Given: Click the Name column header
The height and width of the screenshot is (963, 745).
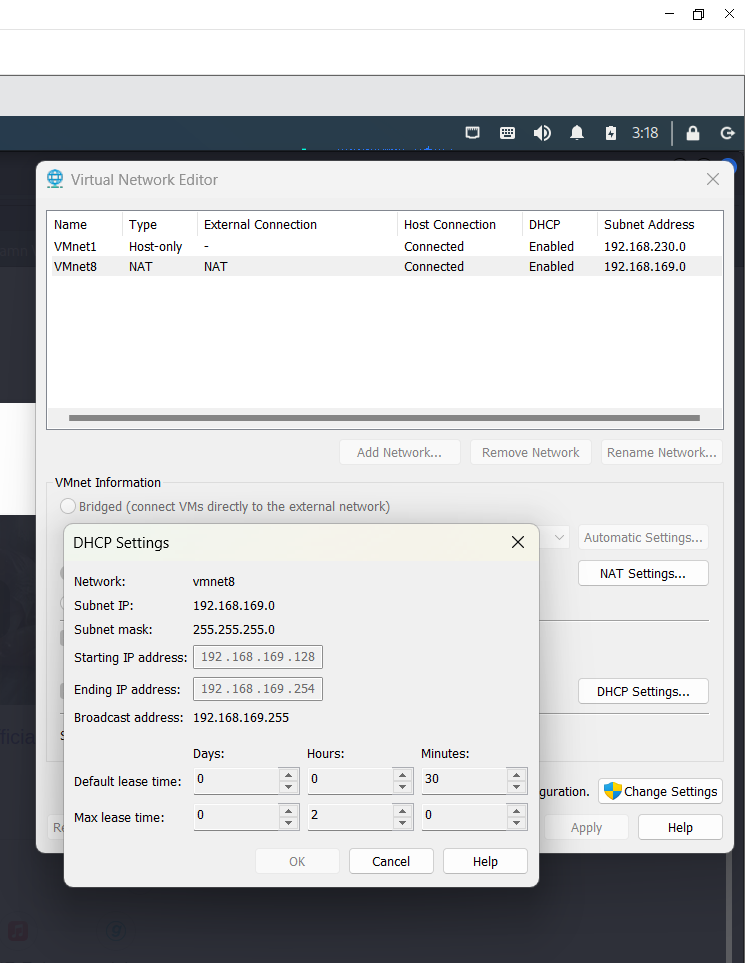Looking at the screenshot, I should click(x=85, y=224).
